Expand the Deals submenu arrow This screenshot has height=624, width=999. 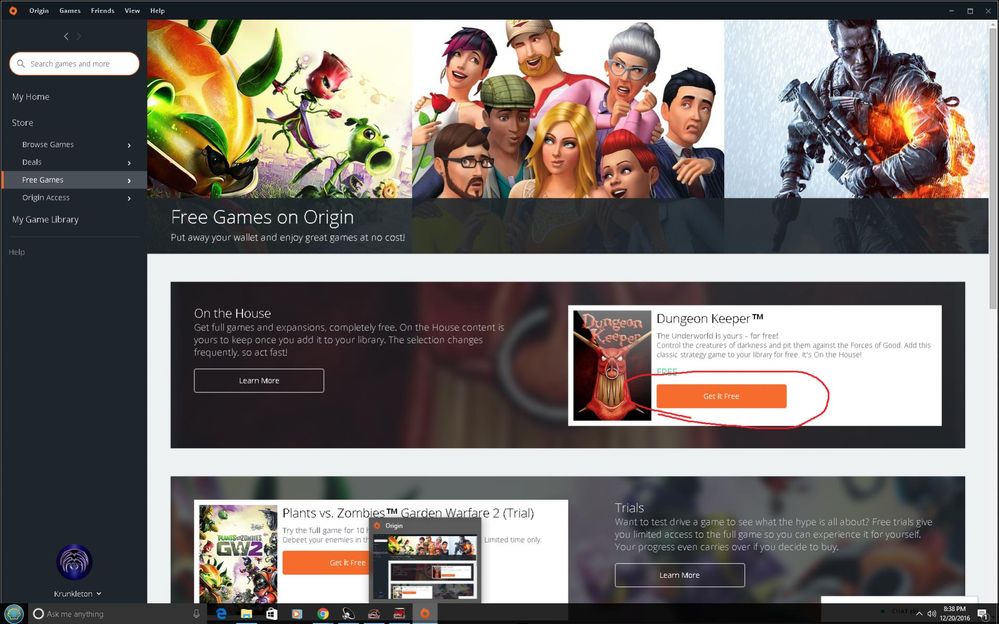pos(129,163)
